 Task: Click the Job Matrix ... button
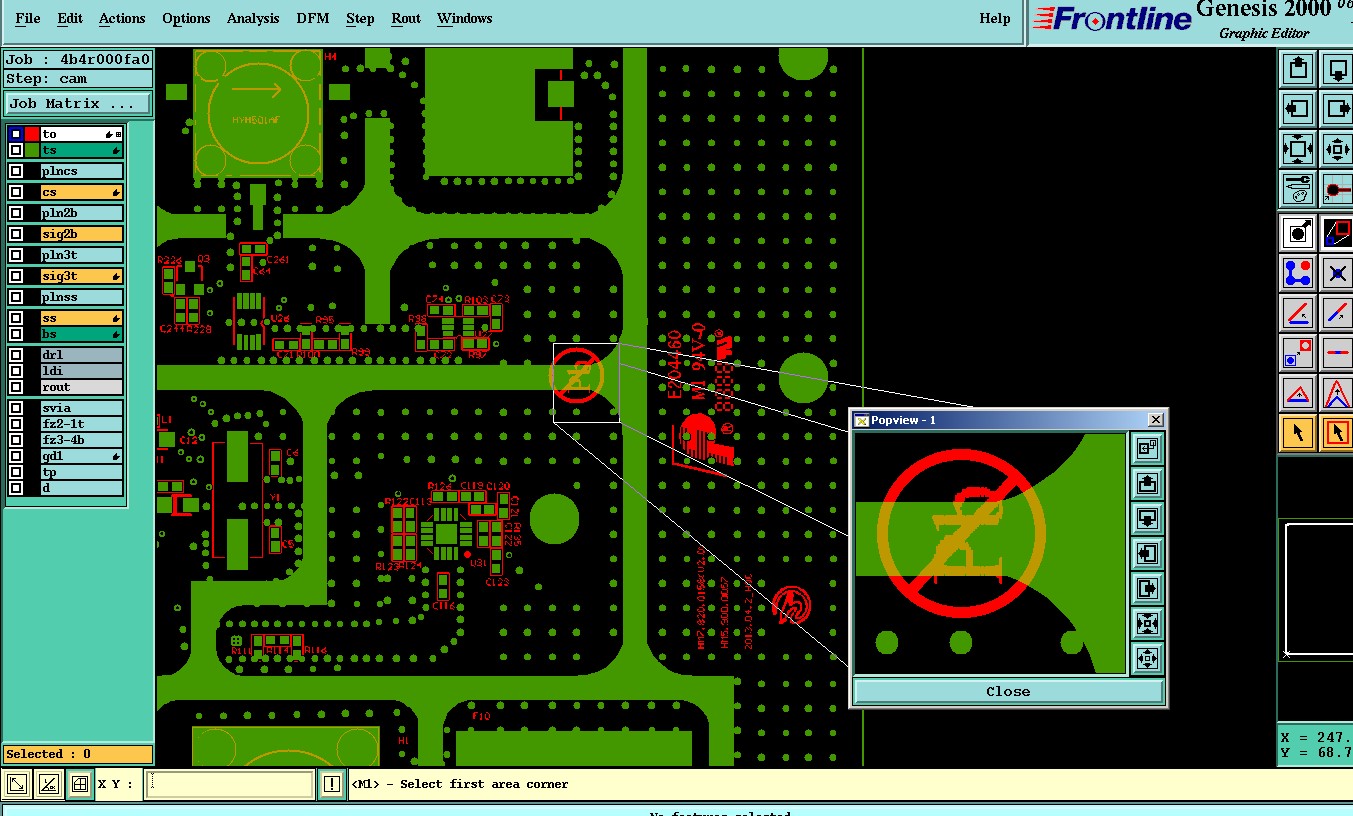pyautogui.click(x=79, y=103)
